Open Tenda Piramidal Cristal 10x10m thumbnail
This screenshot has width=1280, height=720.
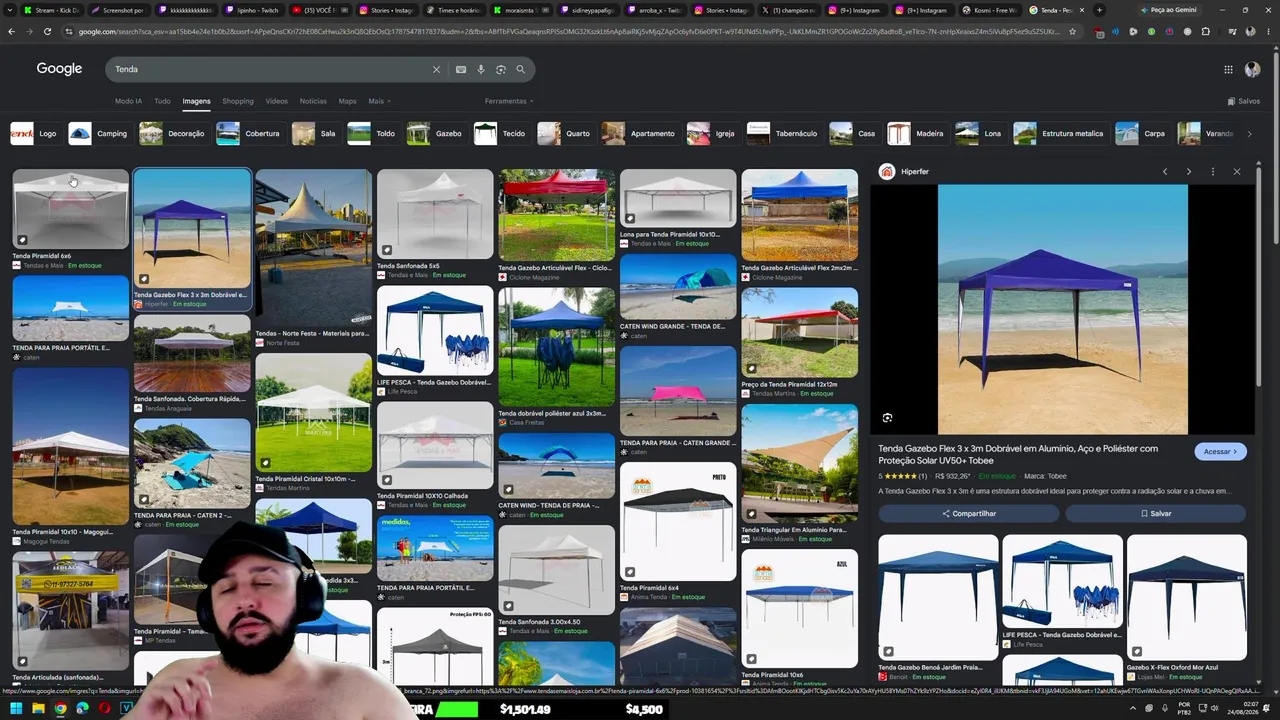tap(313, 412)
